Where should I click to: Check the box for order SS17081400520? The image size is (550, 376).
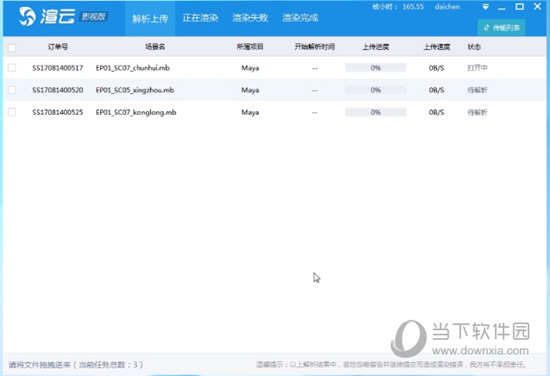tap(12, 90)
